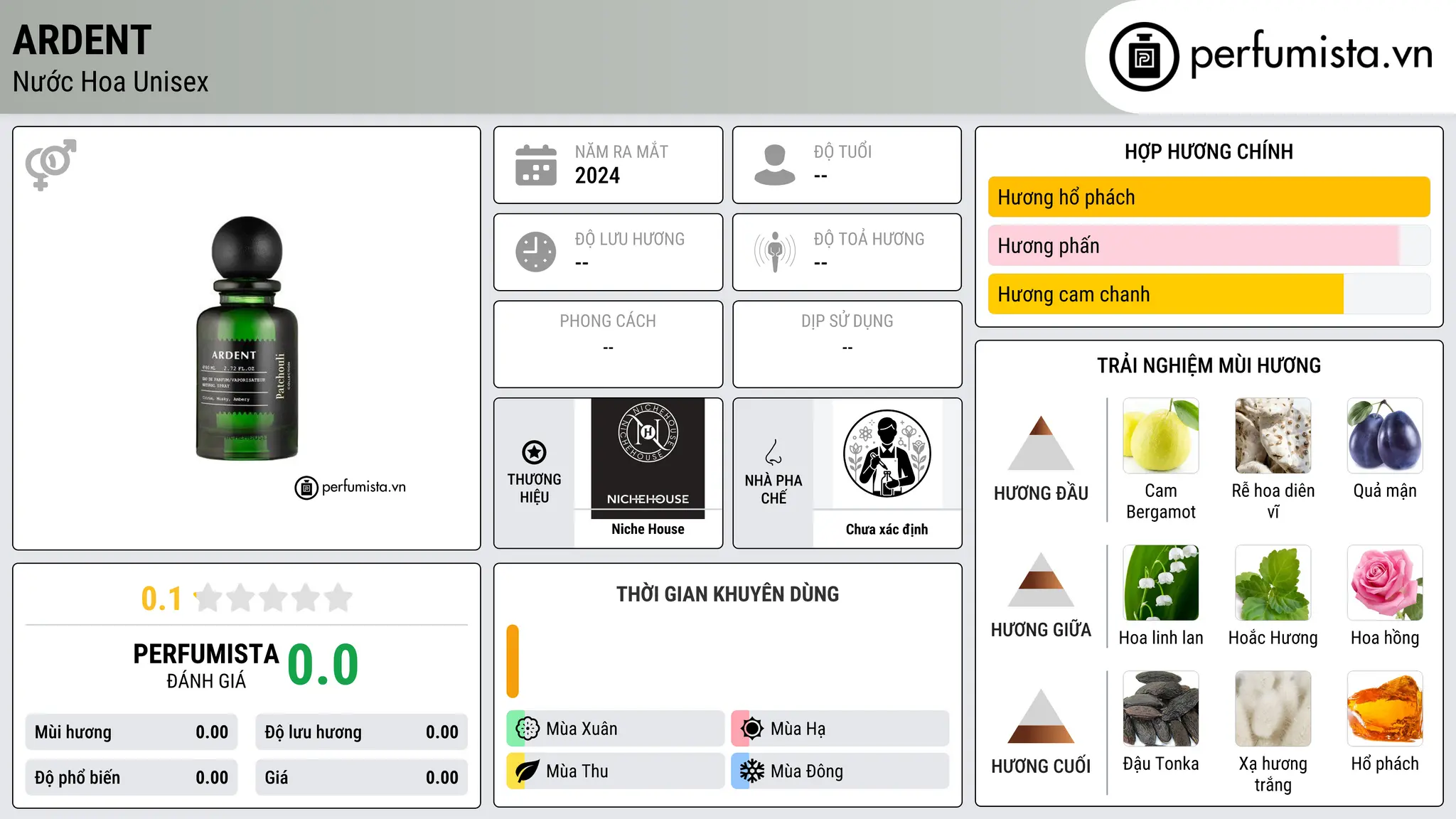Click the Trải nghiệm mùi hương heading
Viewport: 1456px width, 819px height.
point(1209,365)
